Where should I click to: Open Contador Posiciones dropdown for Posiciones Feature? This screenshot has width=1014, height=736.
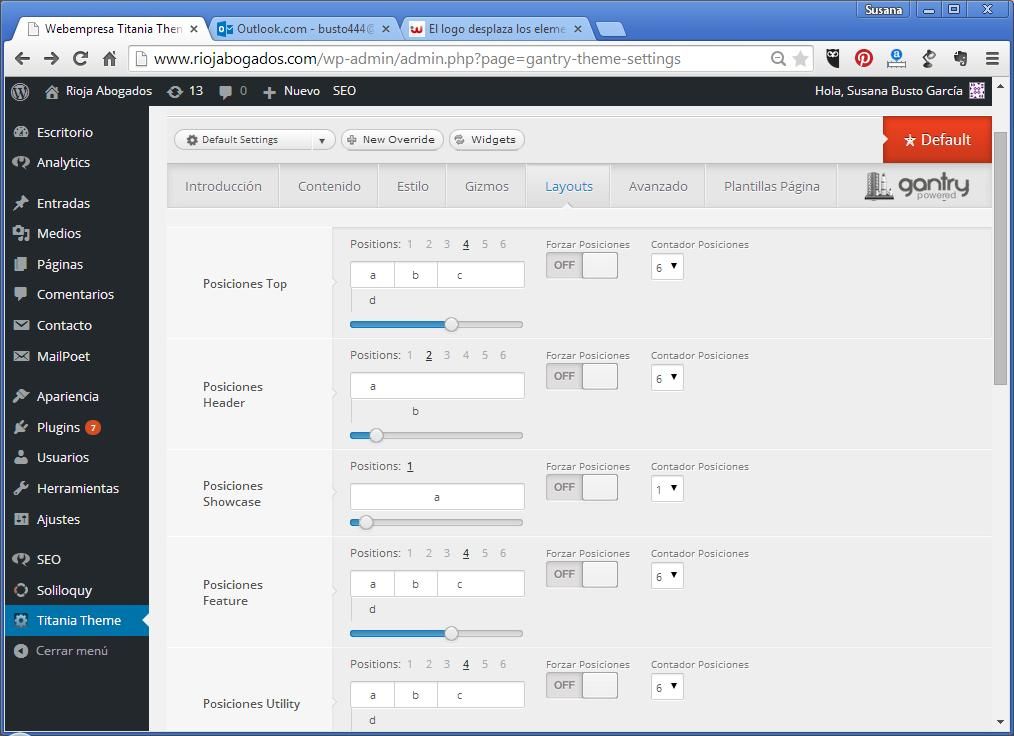pos(667,576)
